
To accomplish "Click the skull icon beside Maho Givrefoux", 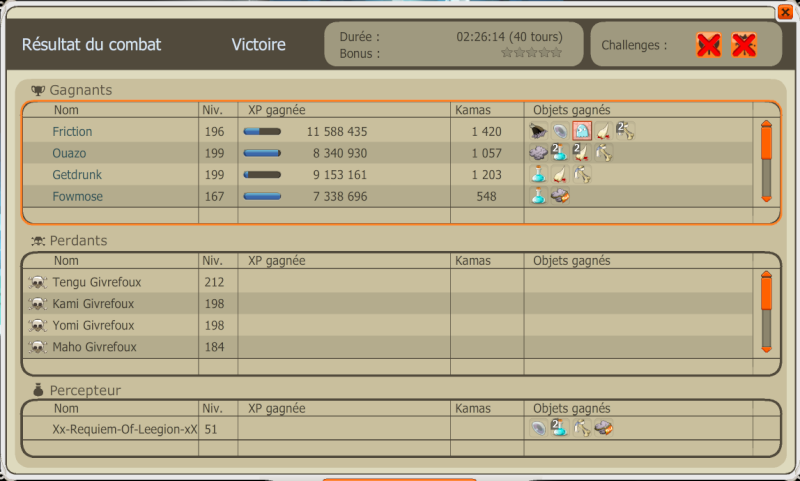I will 38,347.
